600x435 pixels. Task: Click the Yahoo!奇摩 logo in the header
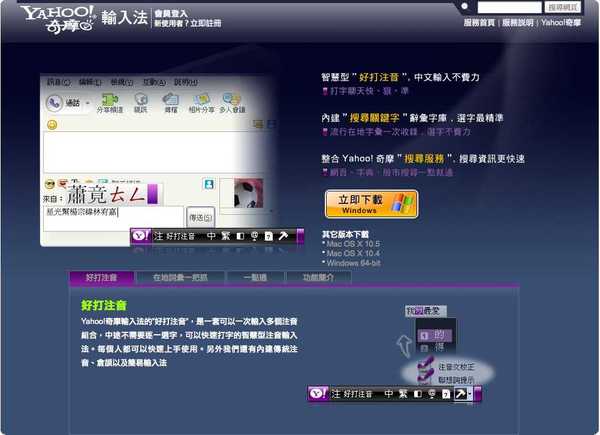(57, 19)
